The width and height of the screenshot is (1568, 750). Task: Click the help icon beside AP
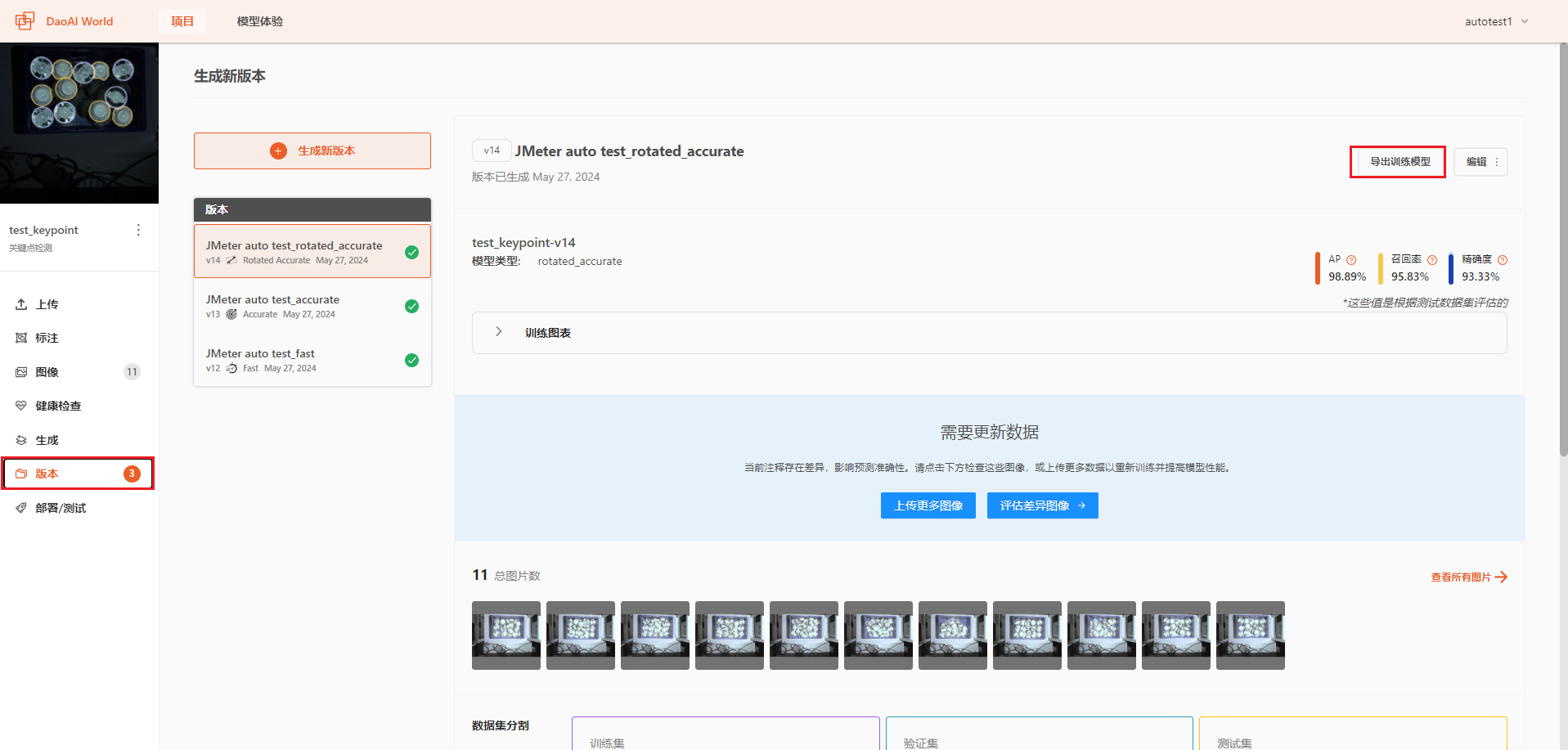tap(1351, 260)
